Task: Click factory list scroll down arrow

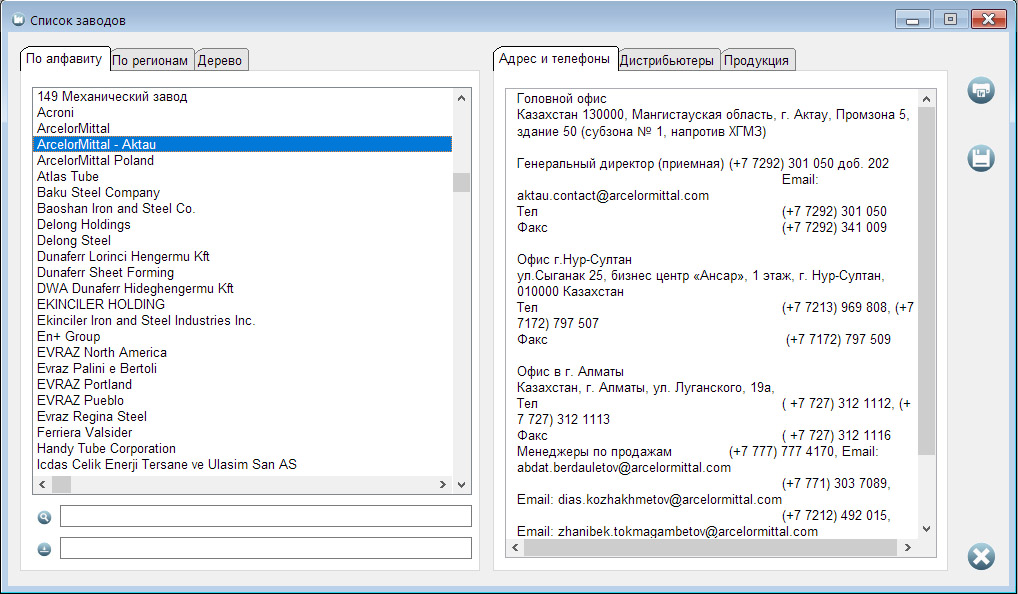Action: tap(462, 484)
